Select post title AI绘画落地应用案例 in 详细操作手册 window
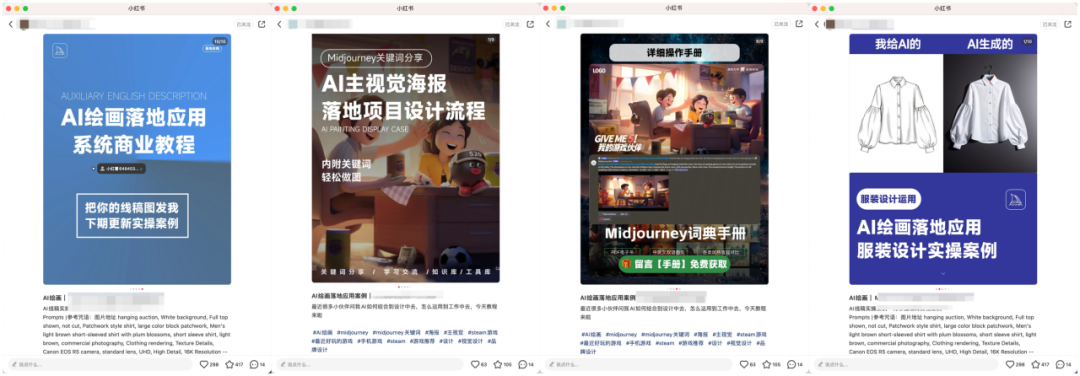1080x376 pixels. [x=608, y=298]
